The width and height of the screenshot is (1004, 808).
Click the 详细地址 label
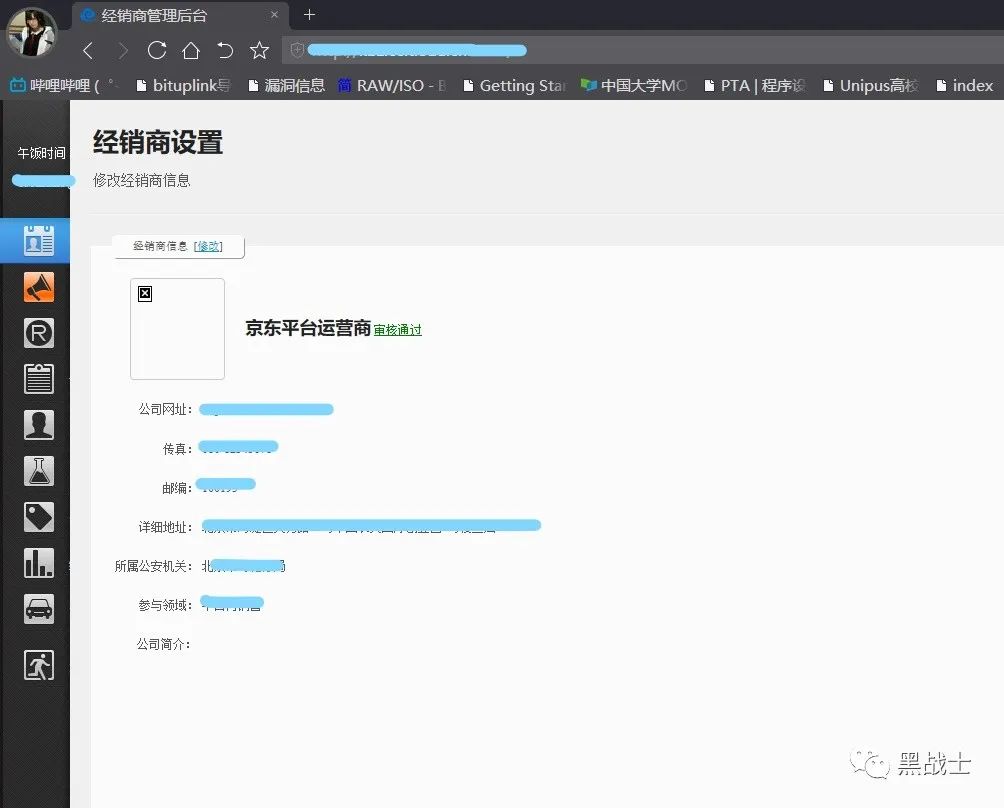coord(165,527)
